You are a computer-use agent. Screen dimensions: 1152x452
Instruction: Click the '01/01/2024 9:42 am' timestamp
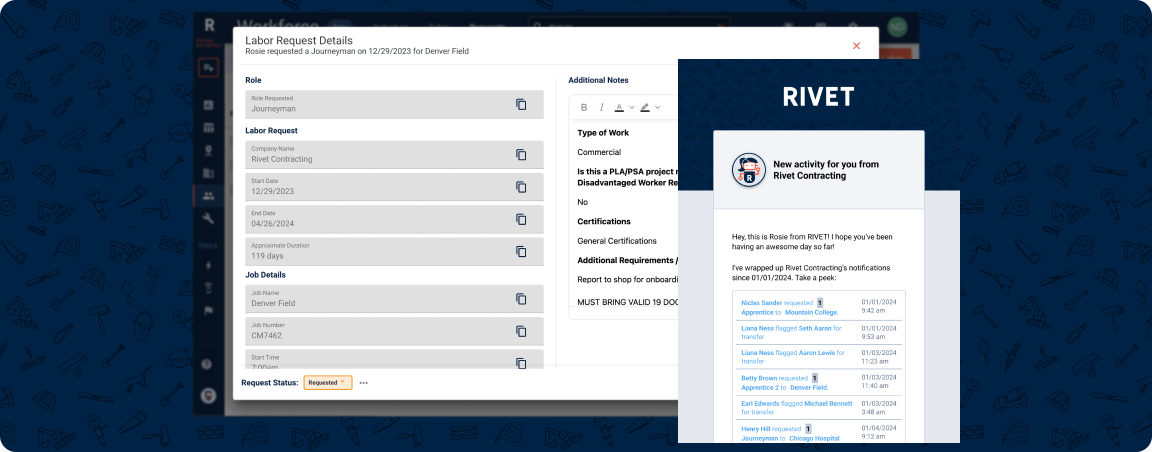coord(879,306)
